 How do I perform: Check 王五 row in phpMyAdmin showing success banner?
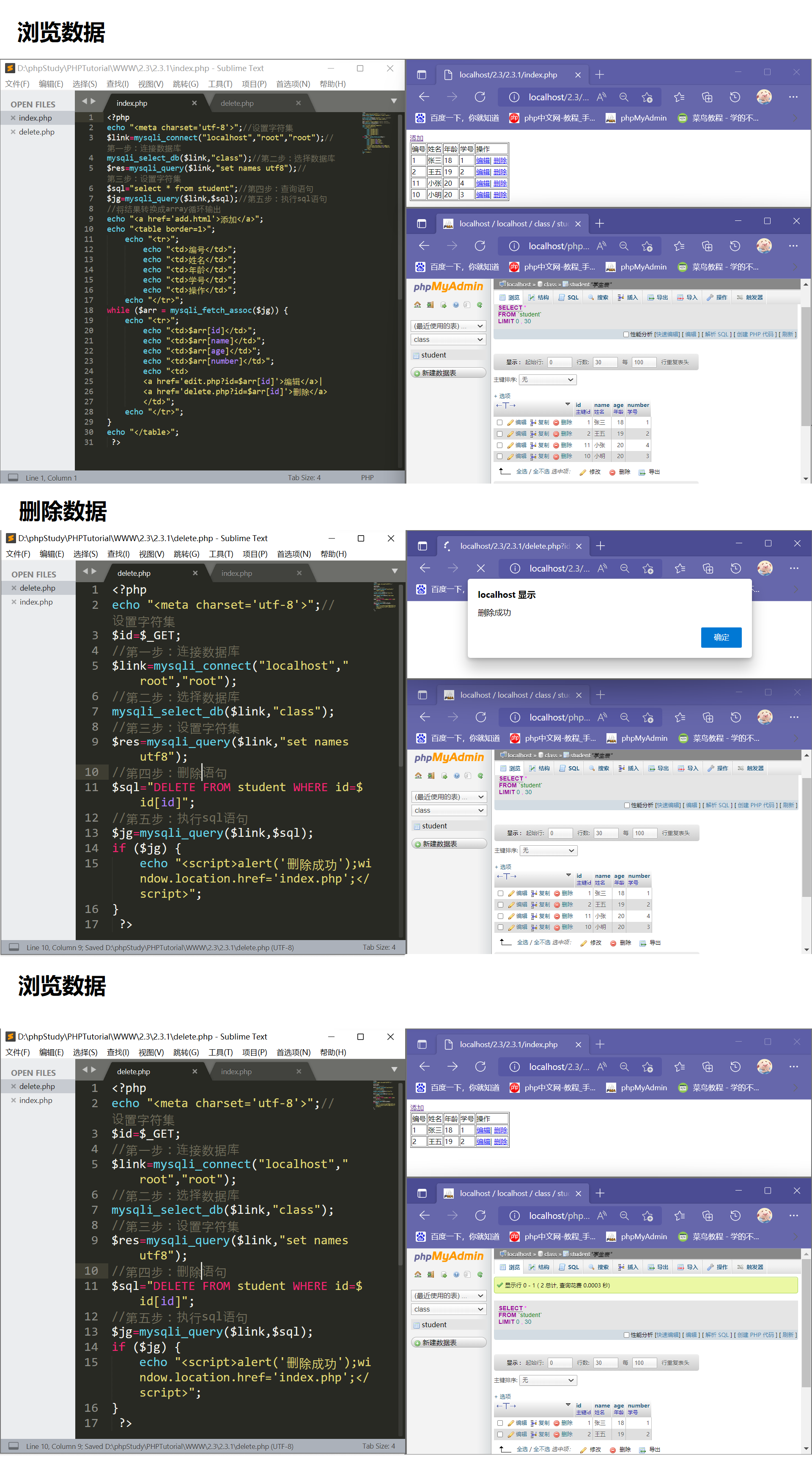click(x=500, y=1434)
